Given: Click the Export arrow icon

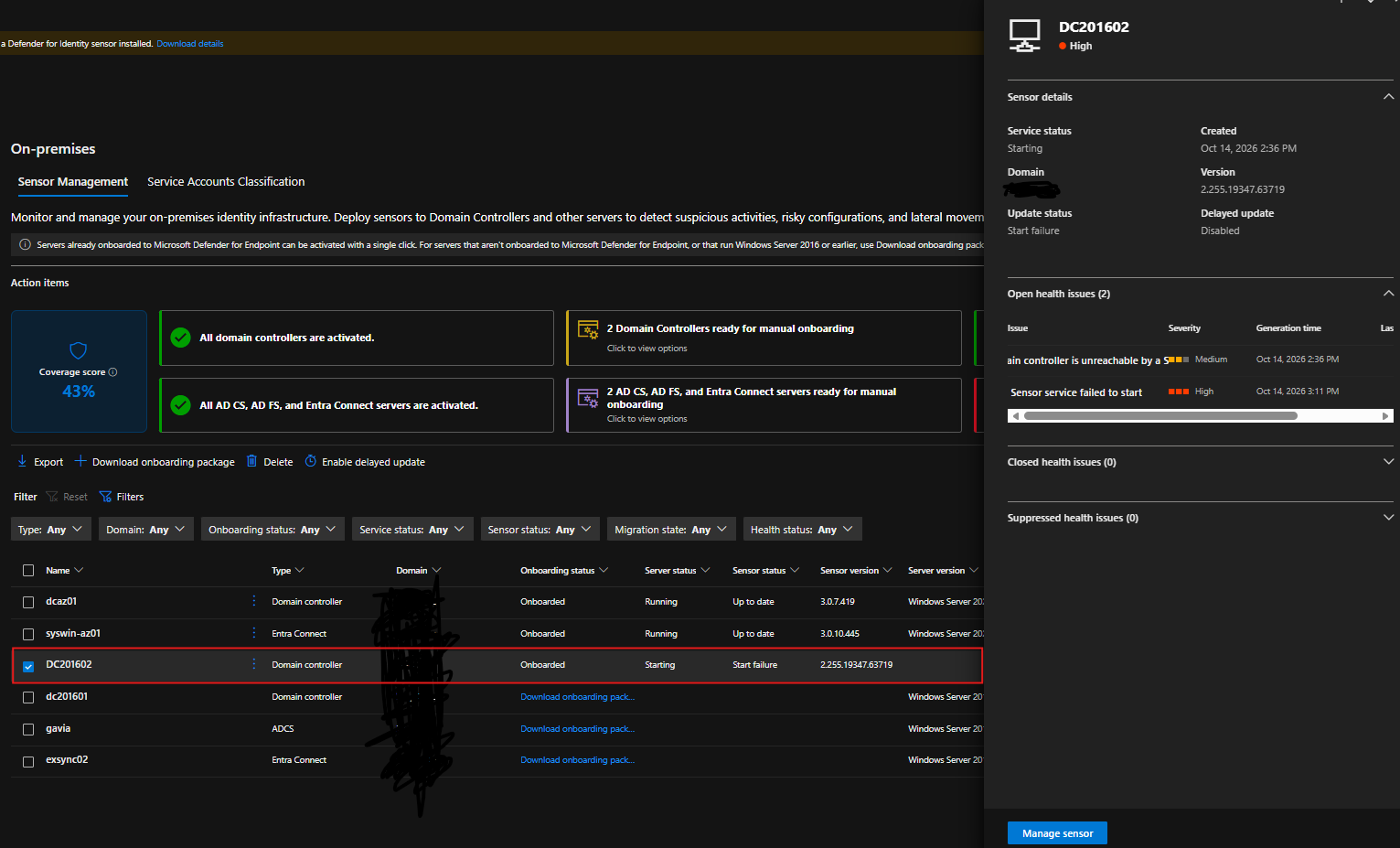Looking at the screenshot, I should pos(22,461).
